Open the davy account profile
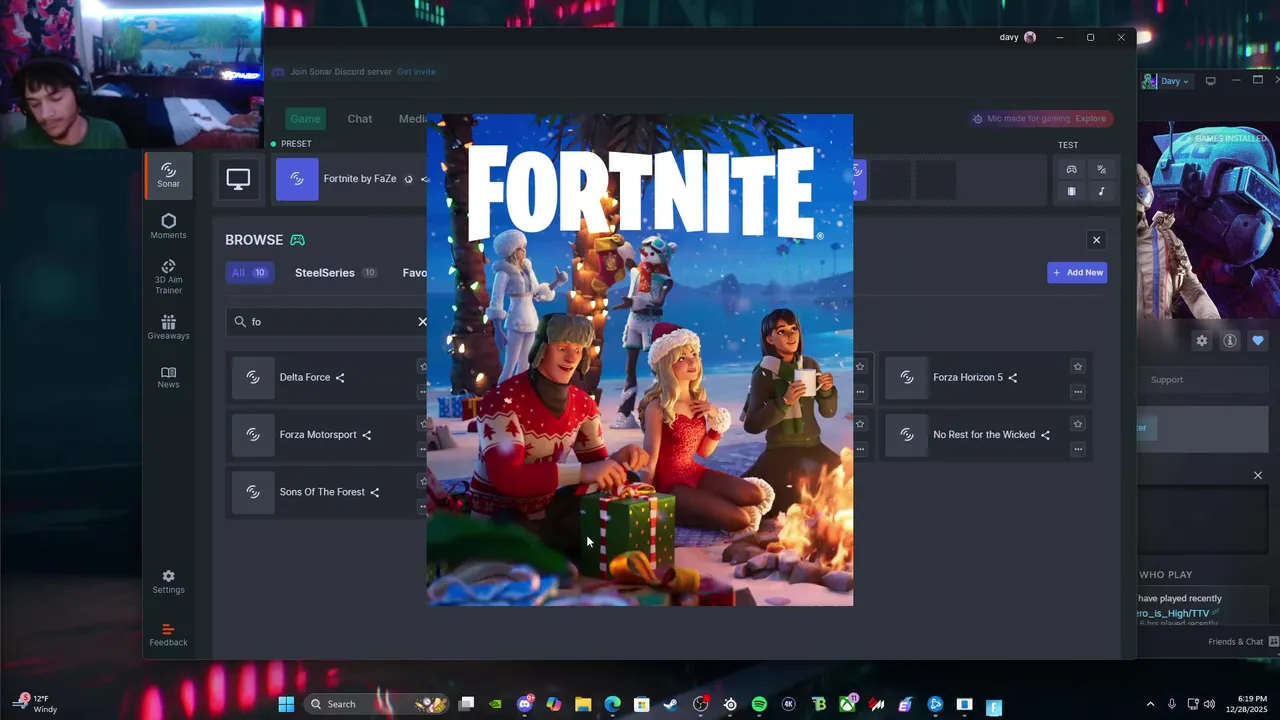The image size is (1280, 720). (1018, 37)
